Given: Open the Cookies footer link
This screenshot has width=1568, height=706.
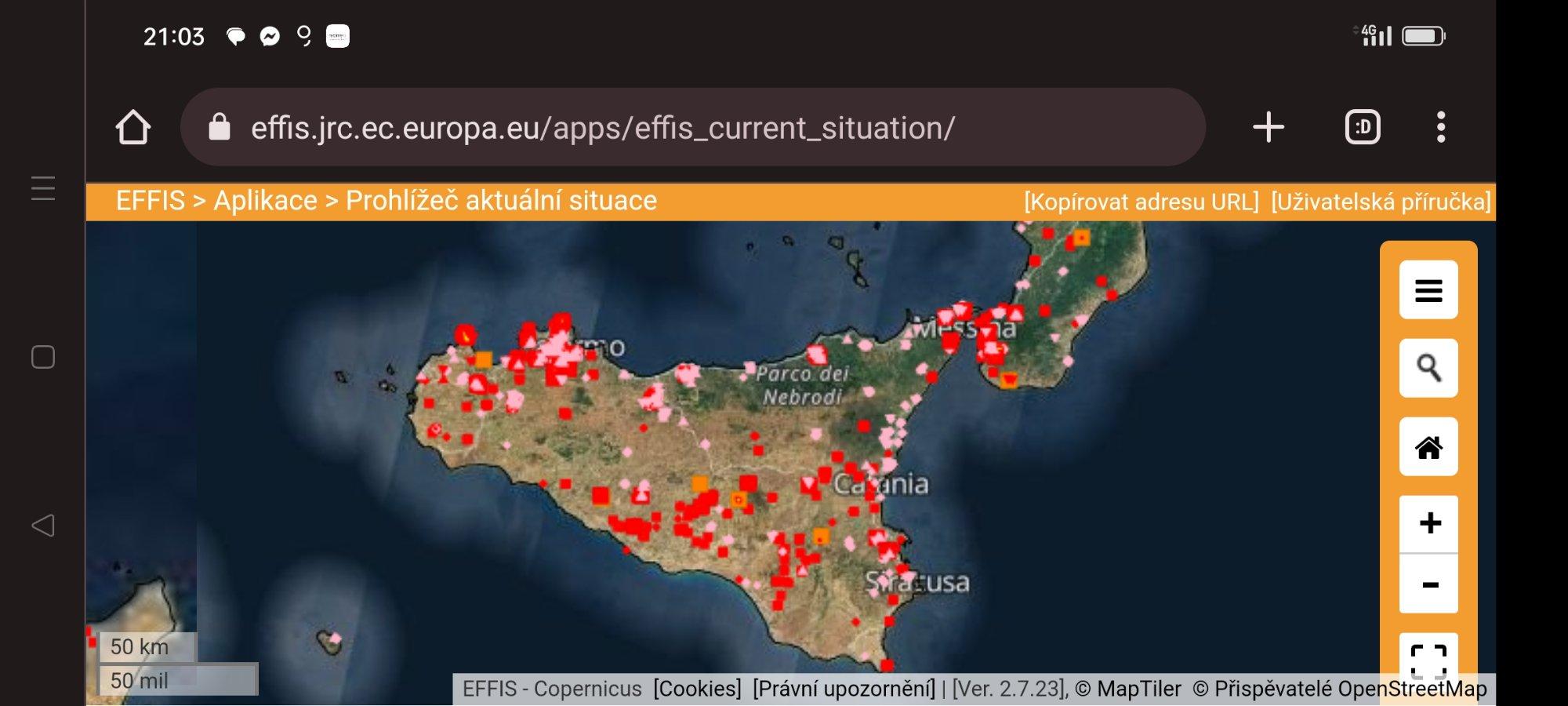Looking at the screenshot, I should pos(697,689).
